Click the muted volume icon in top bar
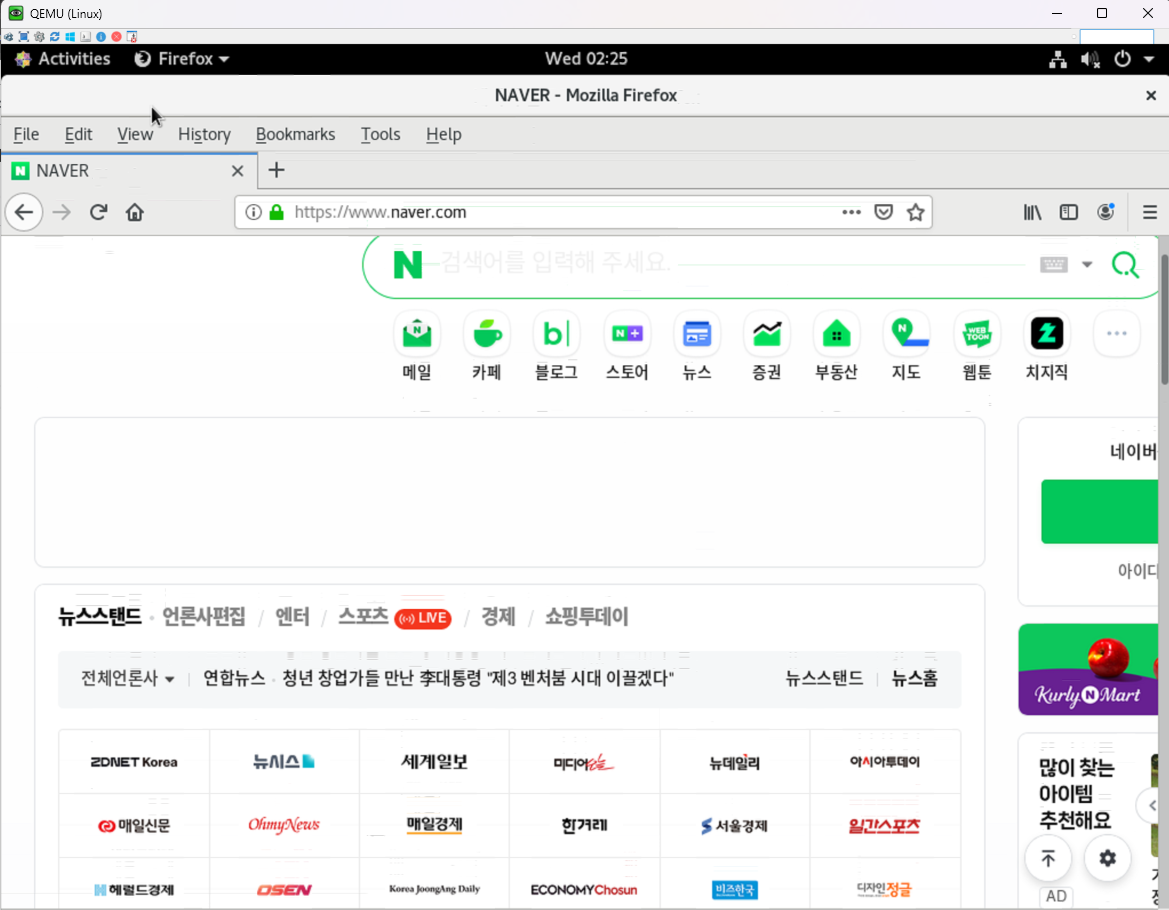The image size is (1169, 910). click(x=1090, y=60)
